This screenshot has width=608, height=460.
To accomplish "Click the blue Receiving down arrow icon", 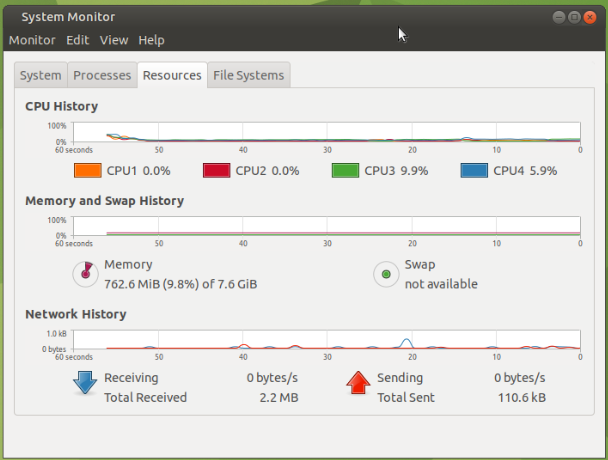I will point(84,383).
